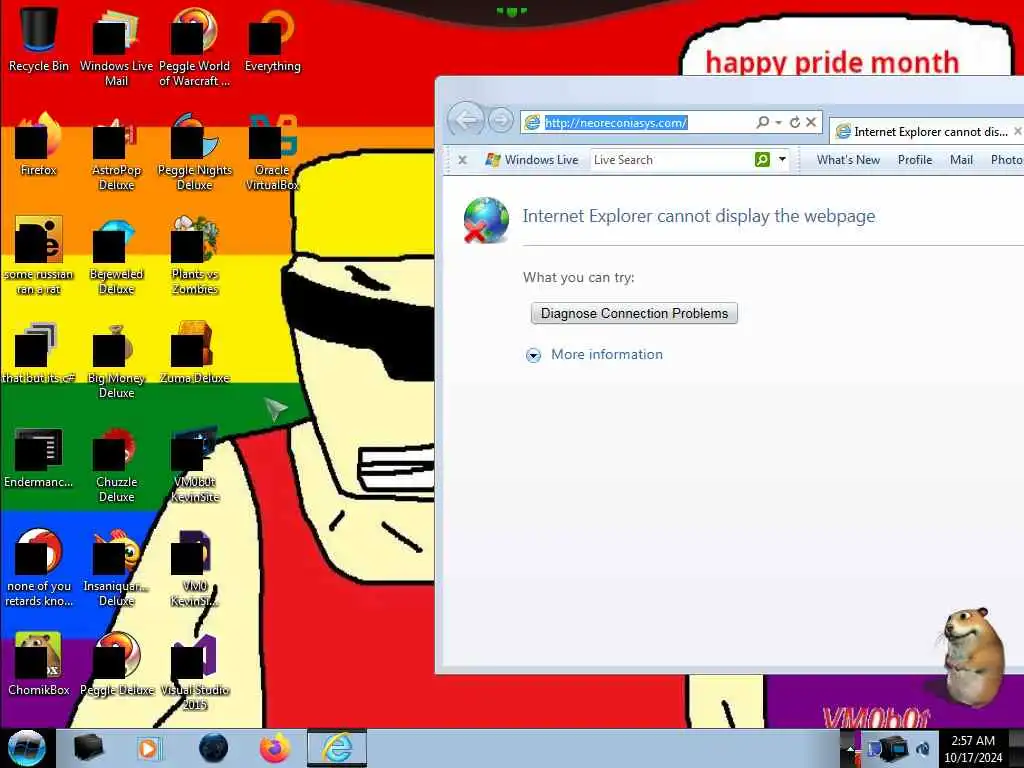
Task: Open the Windows Start menu orb
Action: click(26, 748)
